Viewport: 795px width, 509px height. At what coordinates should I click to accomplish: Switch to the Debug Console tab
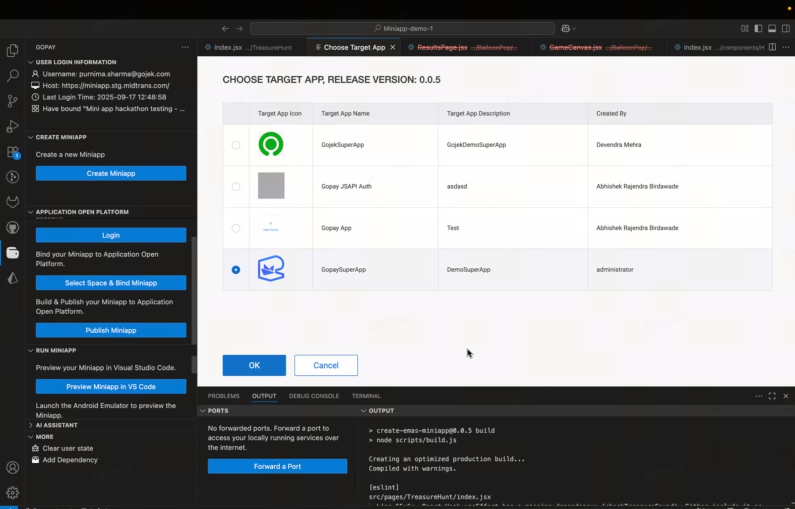[314, 396]
